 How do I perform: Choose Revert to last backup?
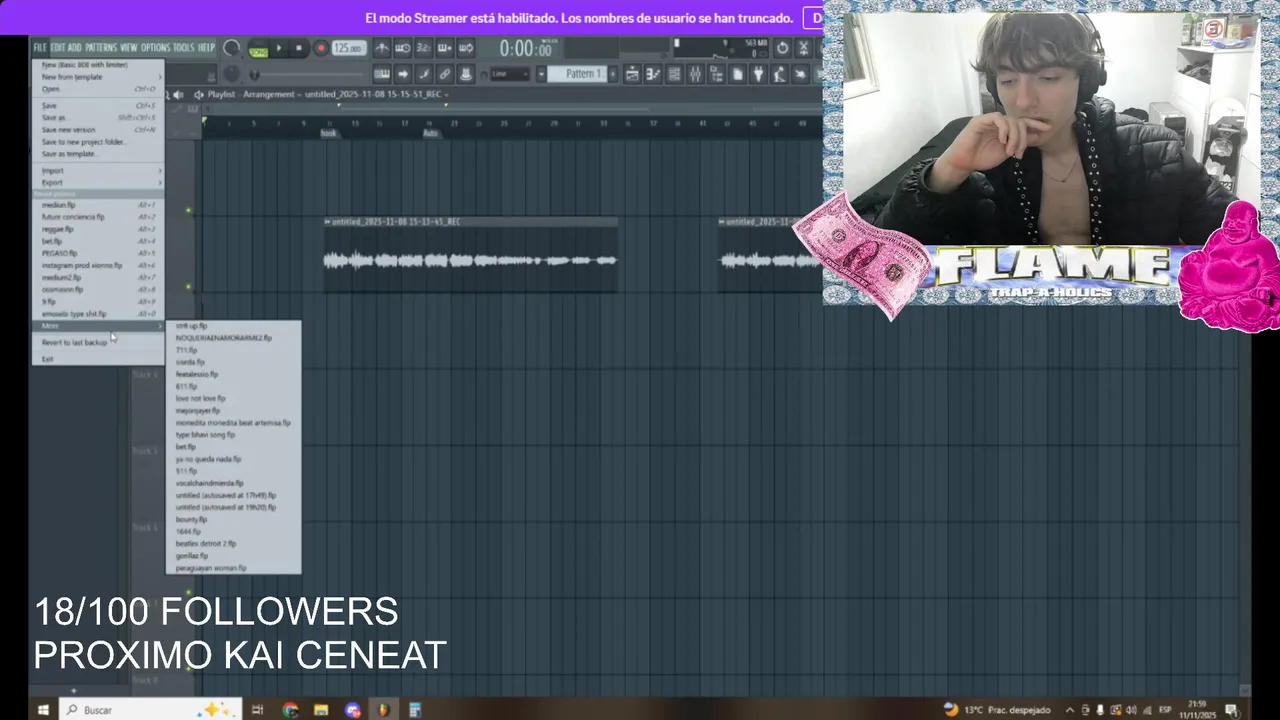(98, 342)
